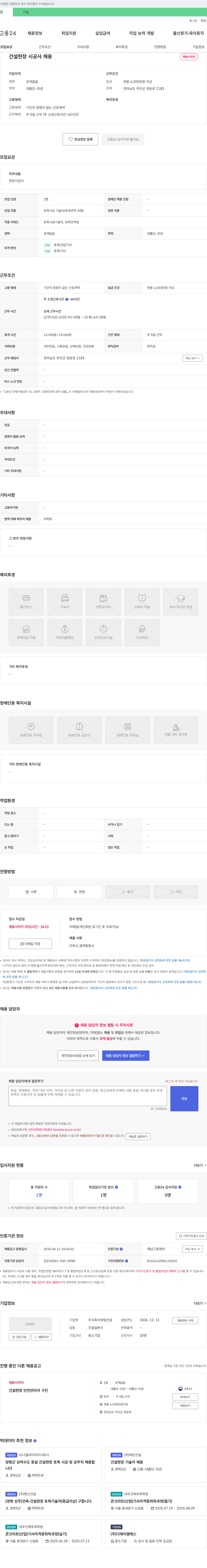The height and width of the screenshot is (1568, 207).
Task: Switch to the 복리후생 section tab
Action: pos(121,47)
